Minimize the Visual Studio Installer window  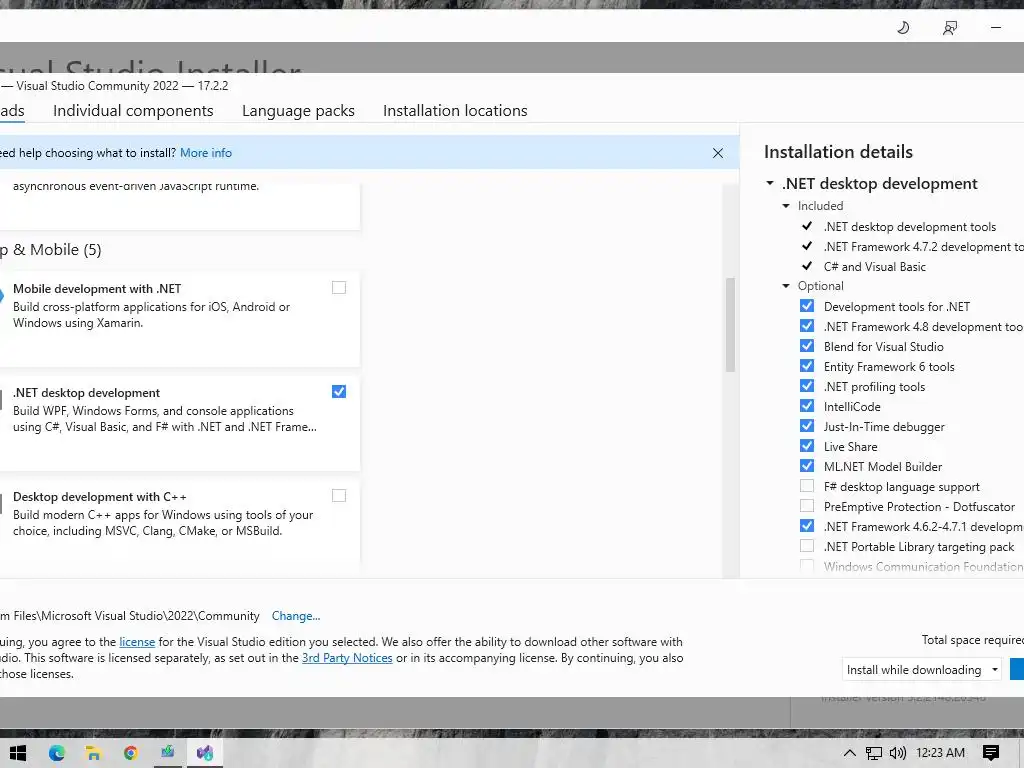tap(995, 27)
